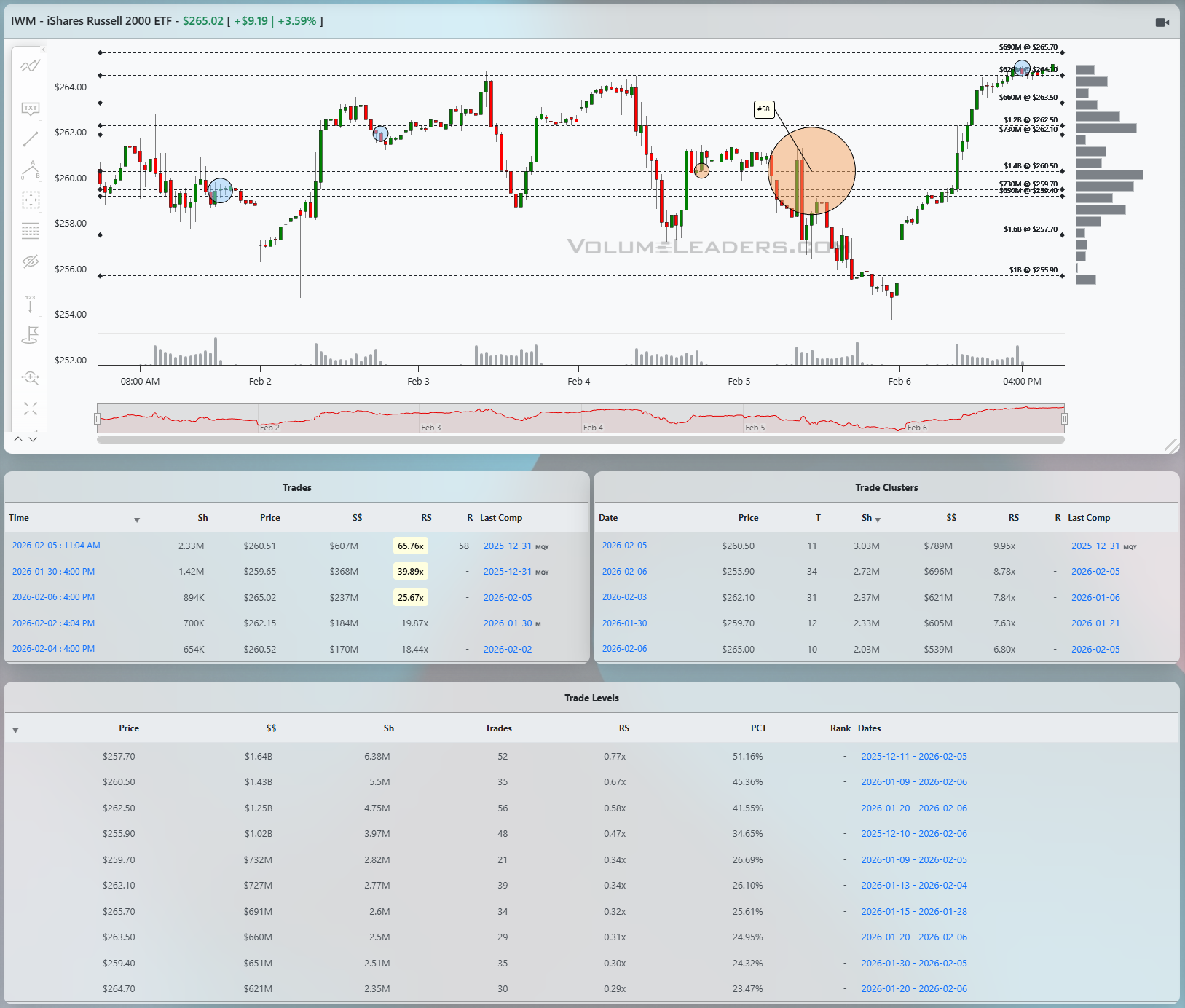1185x1008 pixels.
Task: Click the blue trade bubble before Feb 3
Action: 380,134
